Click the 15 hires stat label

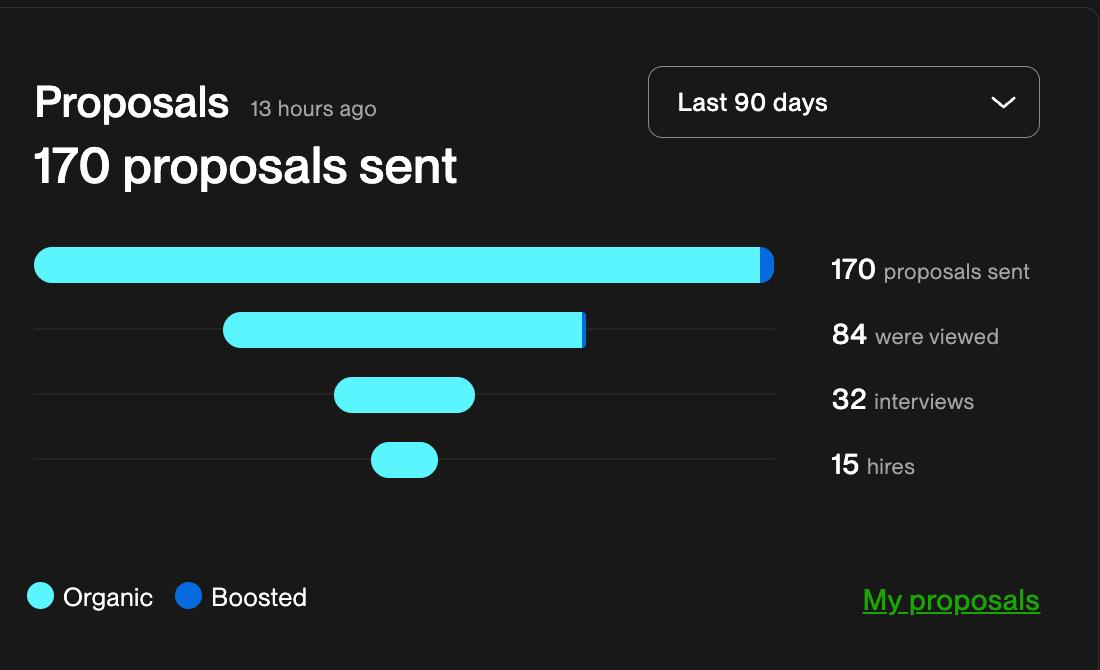pyautogui.click(x=873, y=465)
